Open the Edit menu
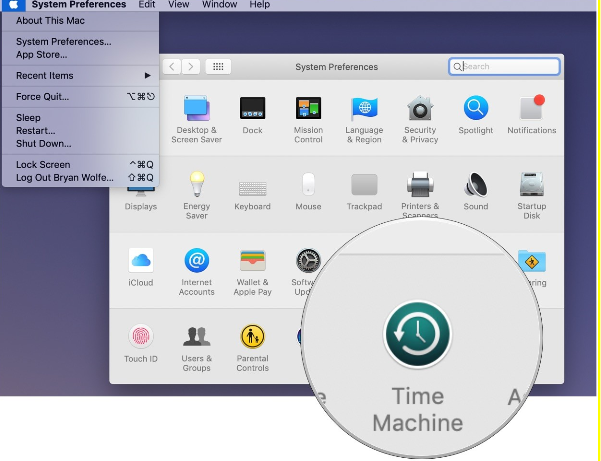 pyautogui.click(x=147, y=5)
